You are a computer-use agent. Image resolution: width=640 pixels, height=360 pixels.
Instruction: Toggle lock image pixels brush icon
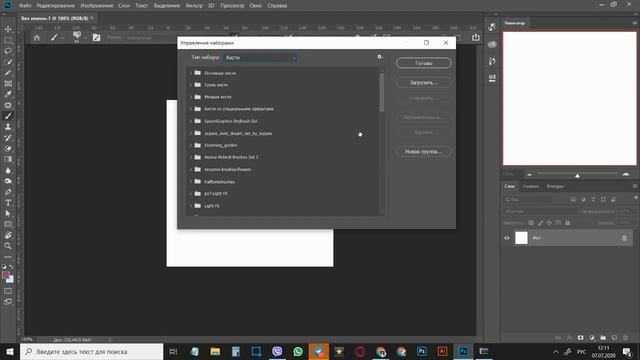pos(540,223)
